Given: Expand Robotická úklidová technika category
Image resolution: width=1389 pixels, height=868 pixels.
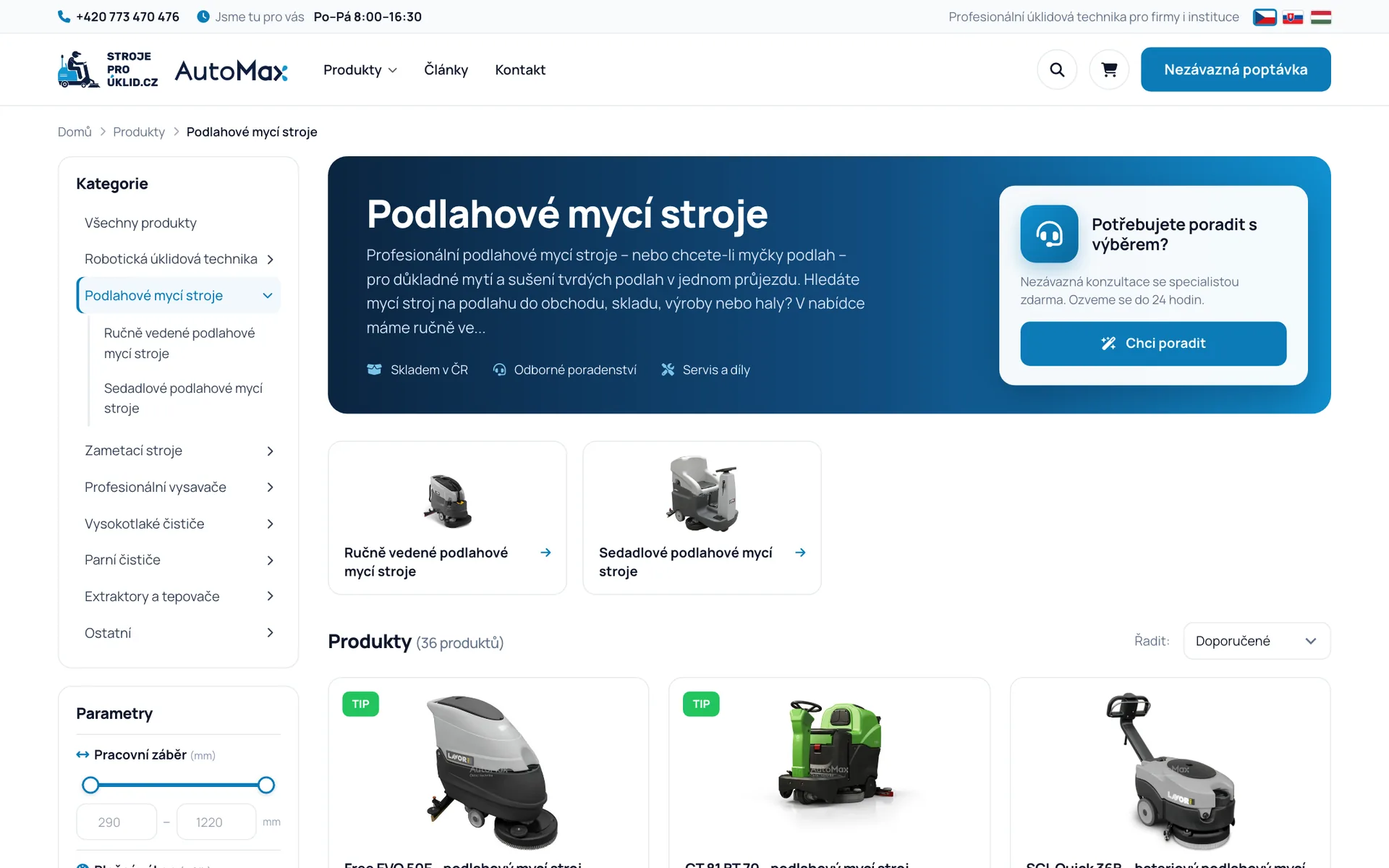Looking at the screenshot, I should (x=271, y=259).
